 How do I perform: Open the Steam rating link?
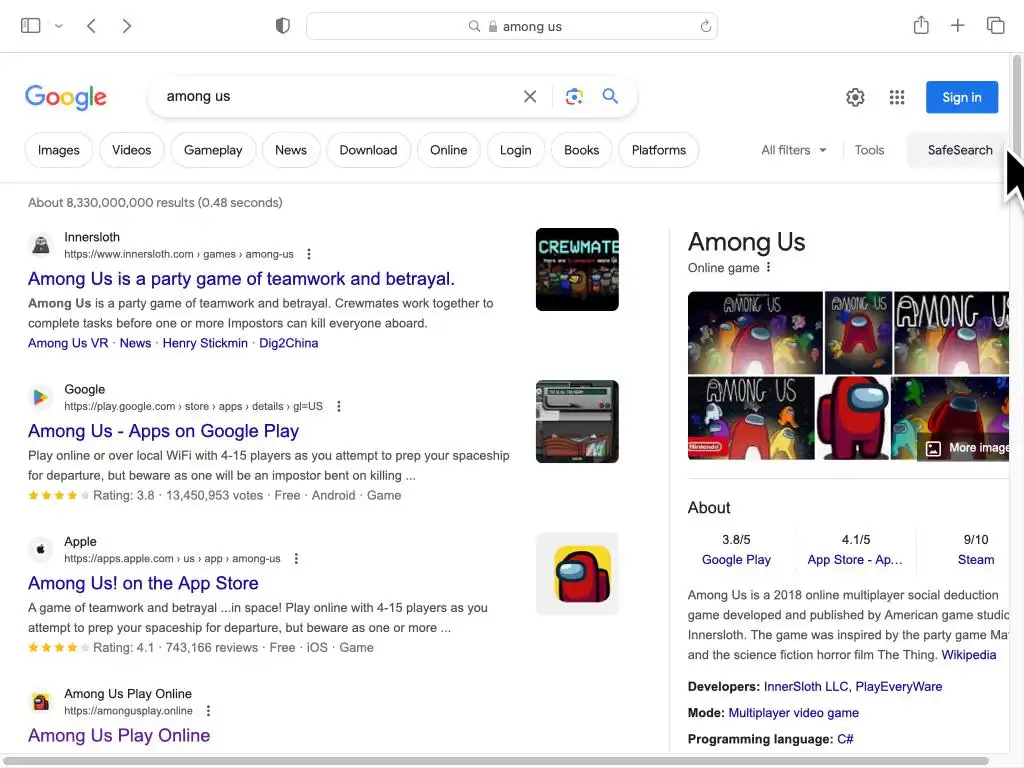pyautogui.click(x=976, y=560)
